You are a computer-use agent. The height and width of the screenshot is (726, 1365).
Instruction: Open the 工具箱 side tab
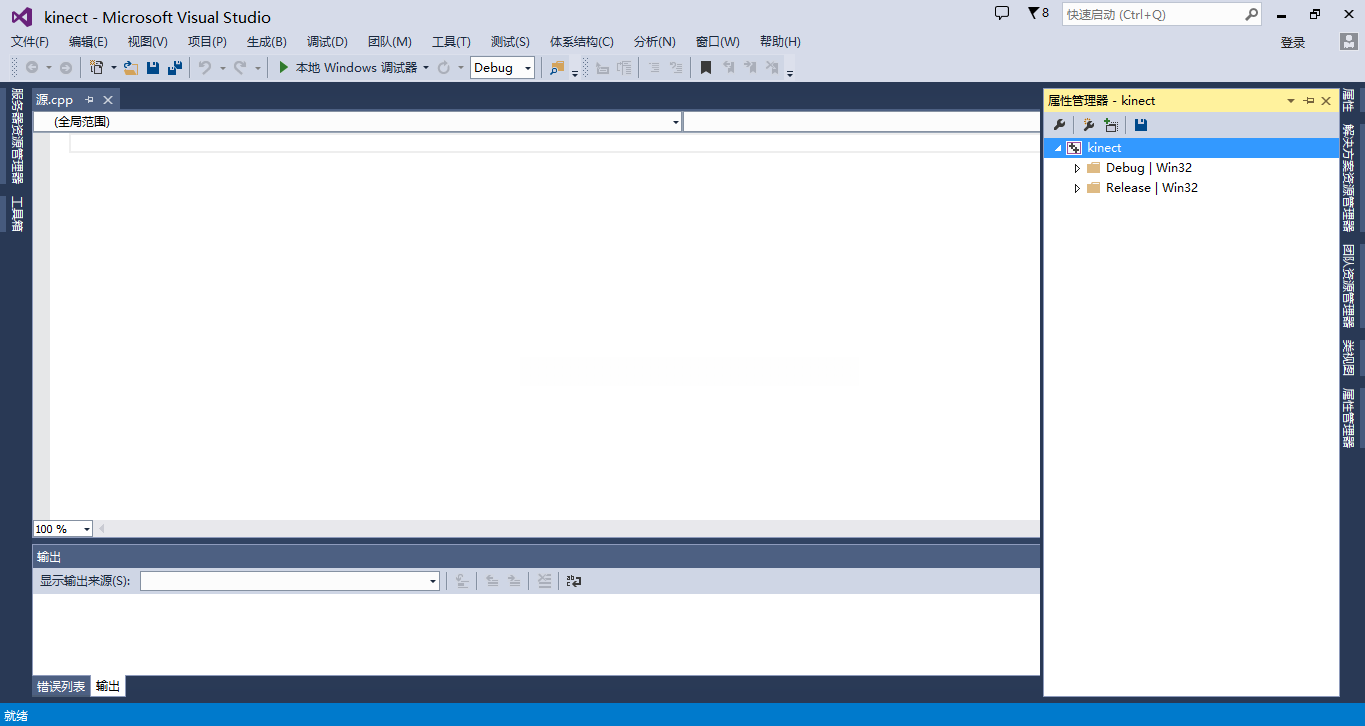click(x=16, y=214)
